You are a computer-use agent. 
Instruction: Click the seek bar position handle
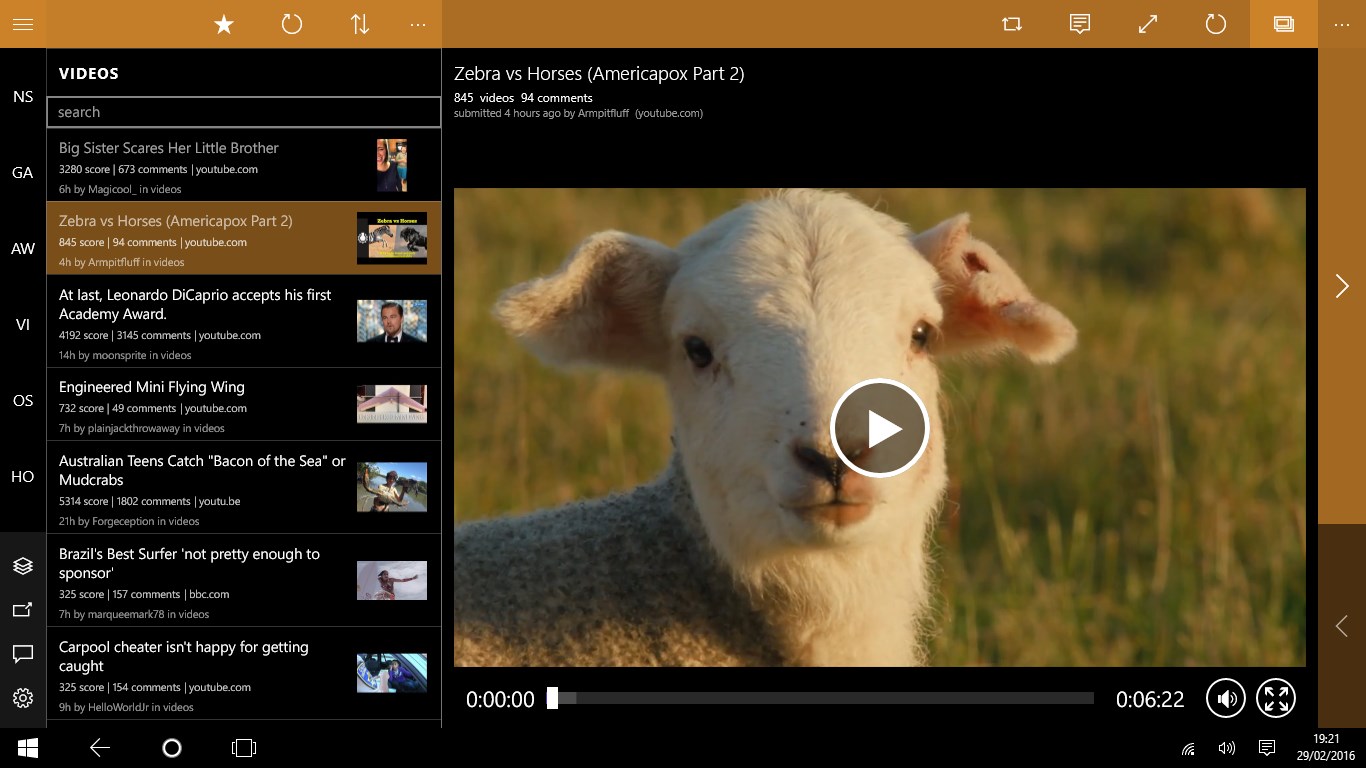point(552,698)
